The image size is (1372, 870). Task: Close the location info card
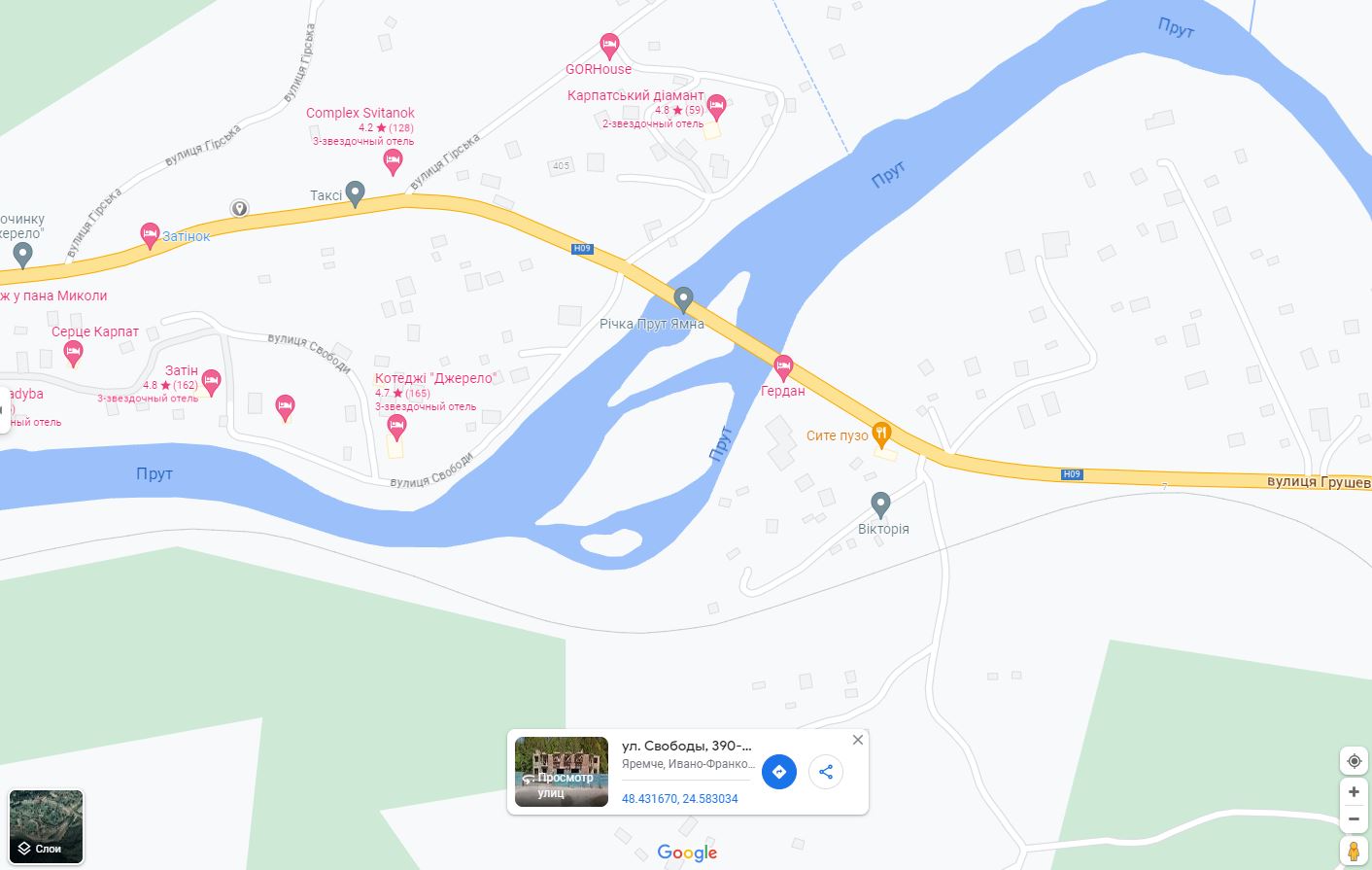point(857,740)
